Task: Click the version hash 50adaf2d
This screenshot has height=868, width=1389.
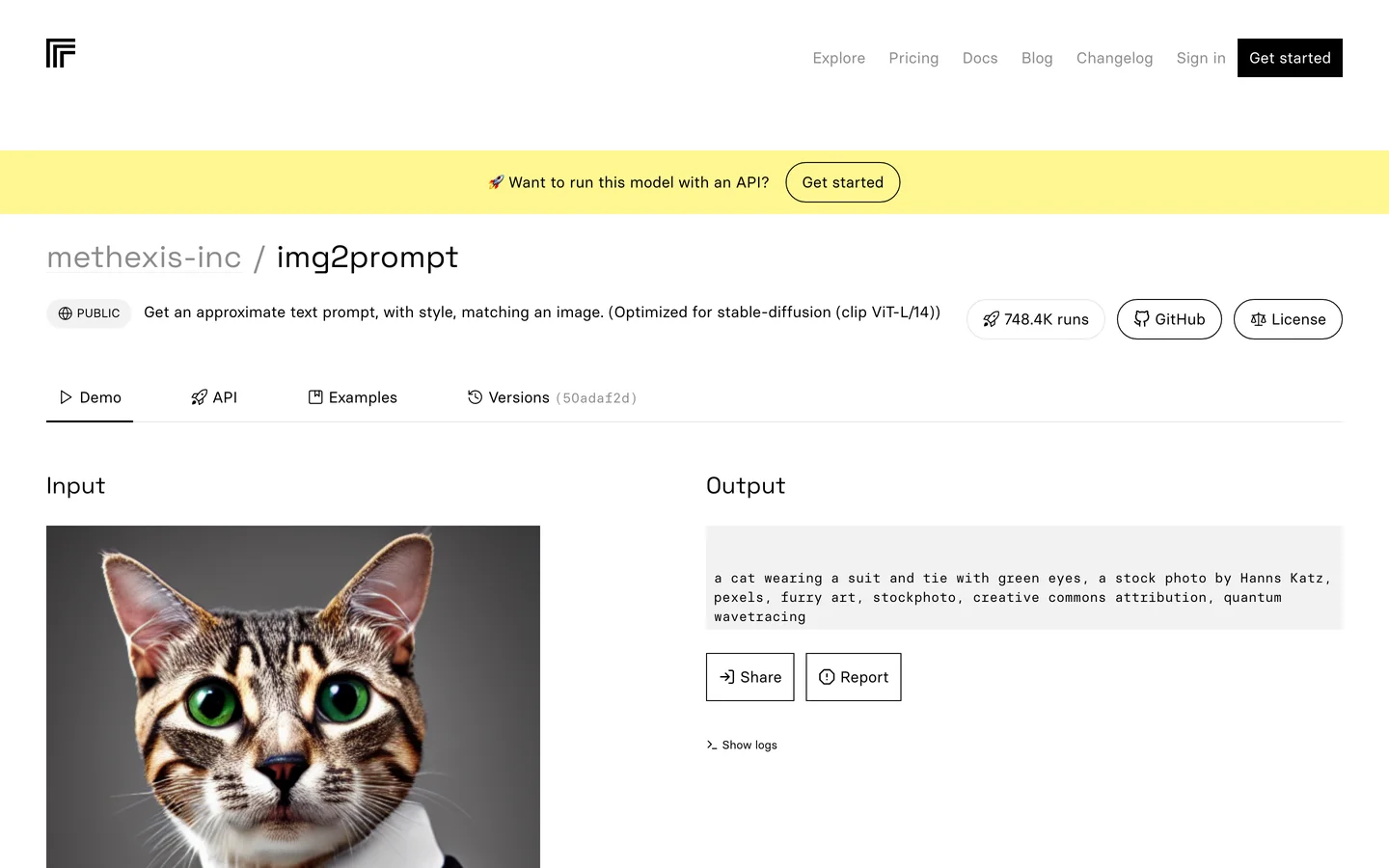Action: point(596,398)
